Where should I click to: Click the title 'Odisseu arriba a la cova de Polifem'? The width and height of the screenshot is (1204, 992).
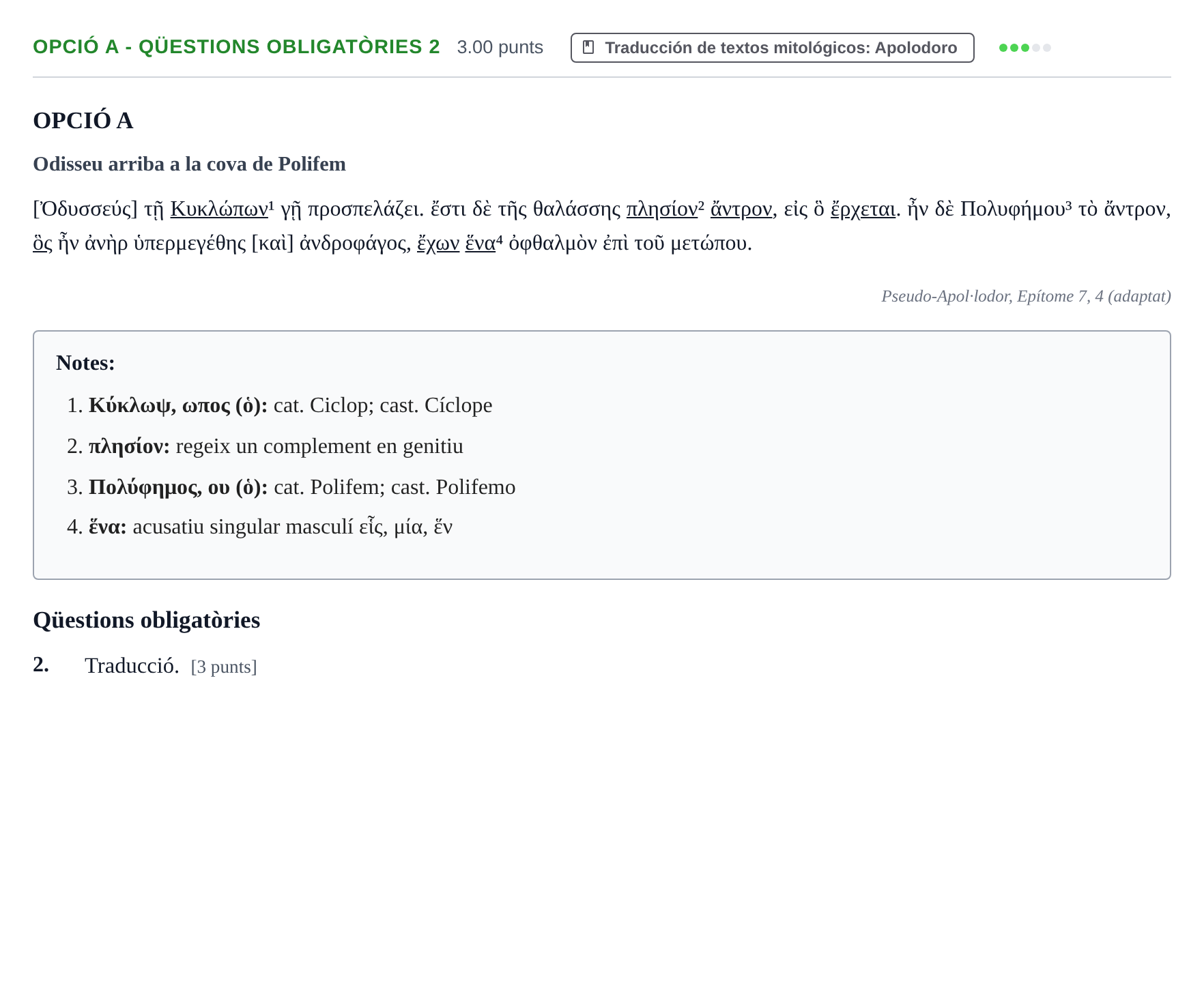(x=189, y=164)
